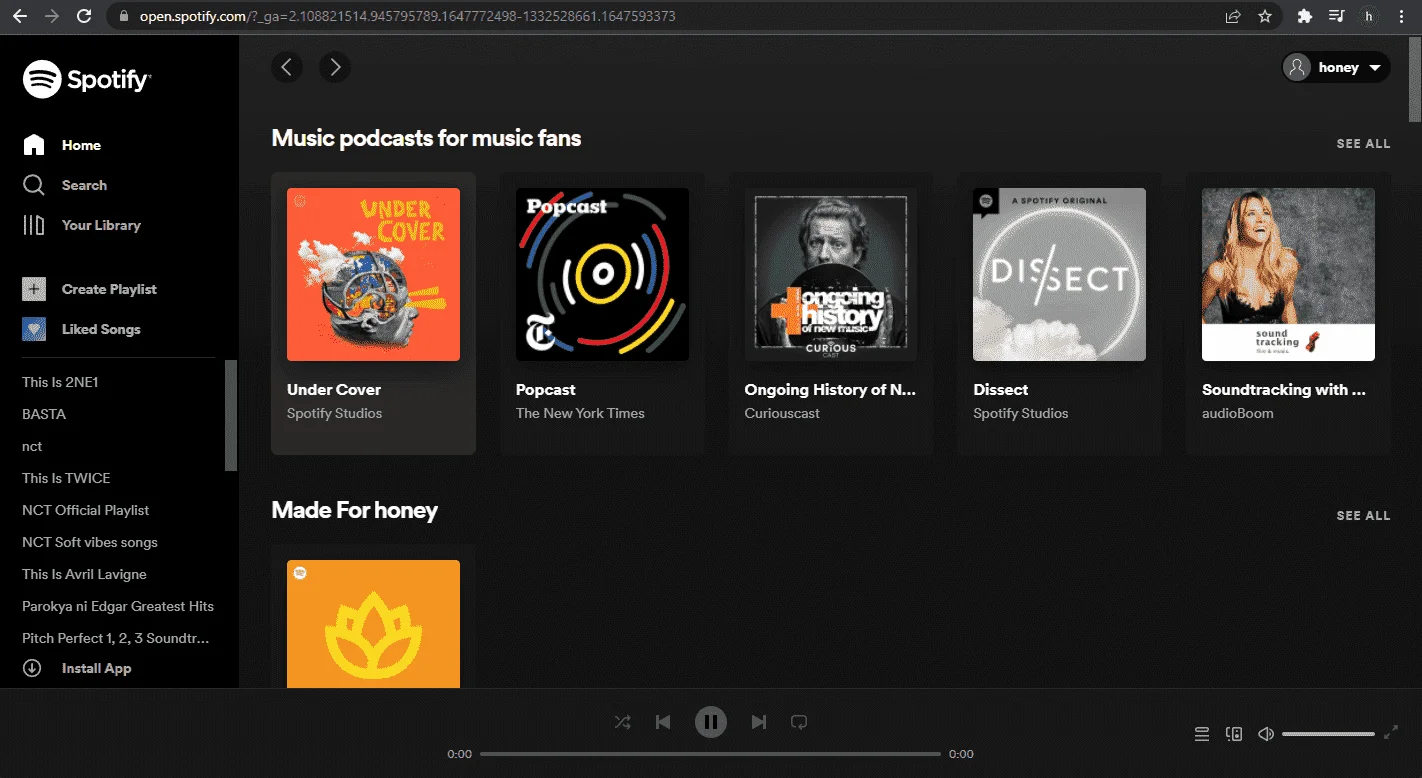
Task: Open the orange lotus playlist cover
Action: 373,624
